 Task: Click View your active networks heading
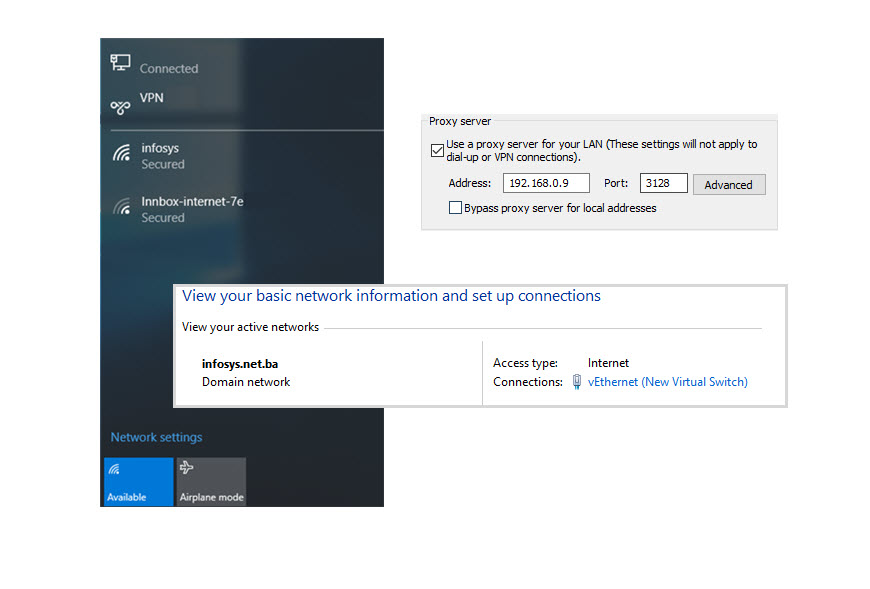(250, 327)
